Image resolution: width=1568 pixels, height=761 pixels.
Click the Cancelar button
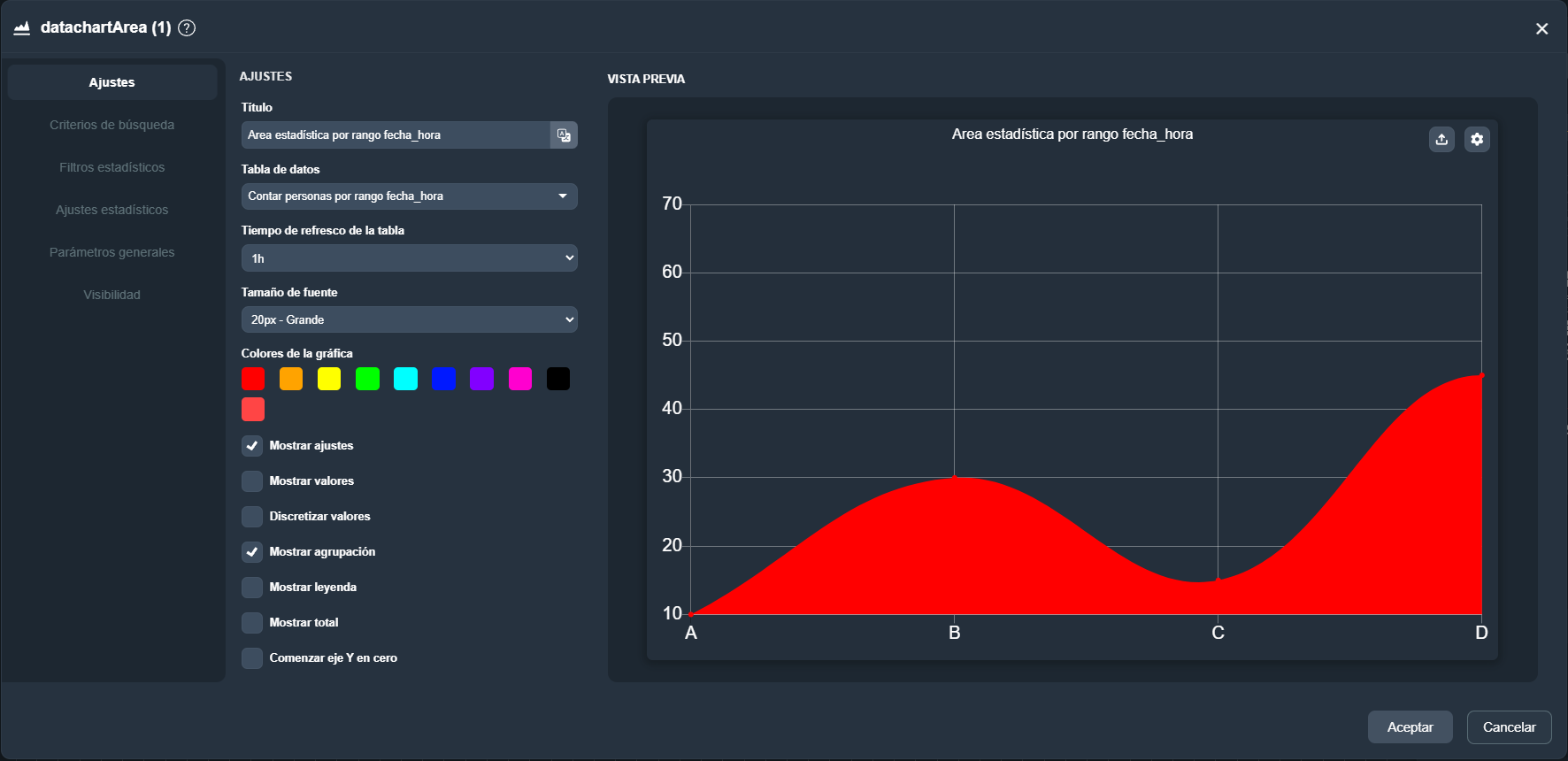[x=1509, y=727]
